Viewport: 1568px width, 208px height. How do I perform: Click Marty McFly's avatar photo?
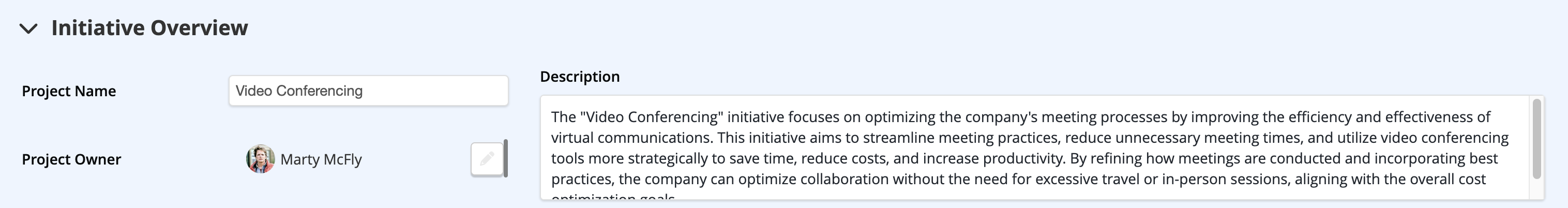[261, 159]
